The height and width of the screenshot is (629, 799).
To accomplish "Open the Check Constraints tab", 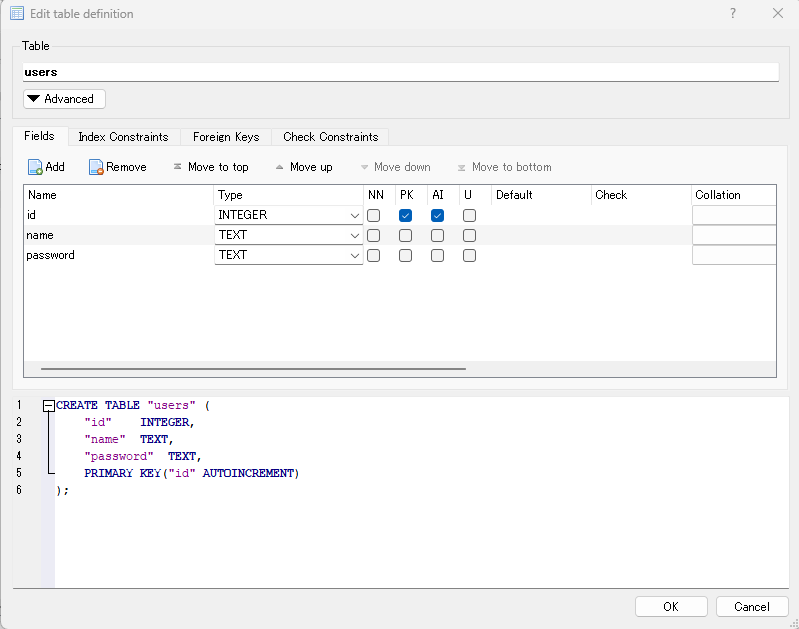I will click(330, 137).
